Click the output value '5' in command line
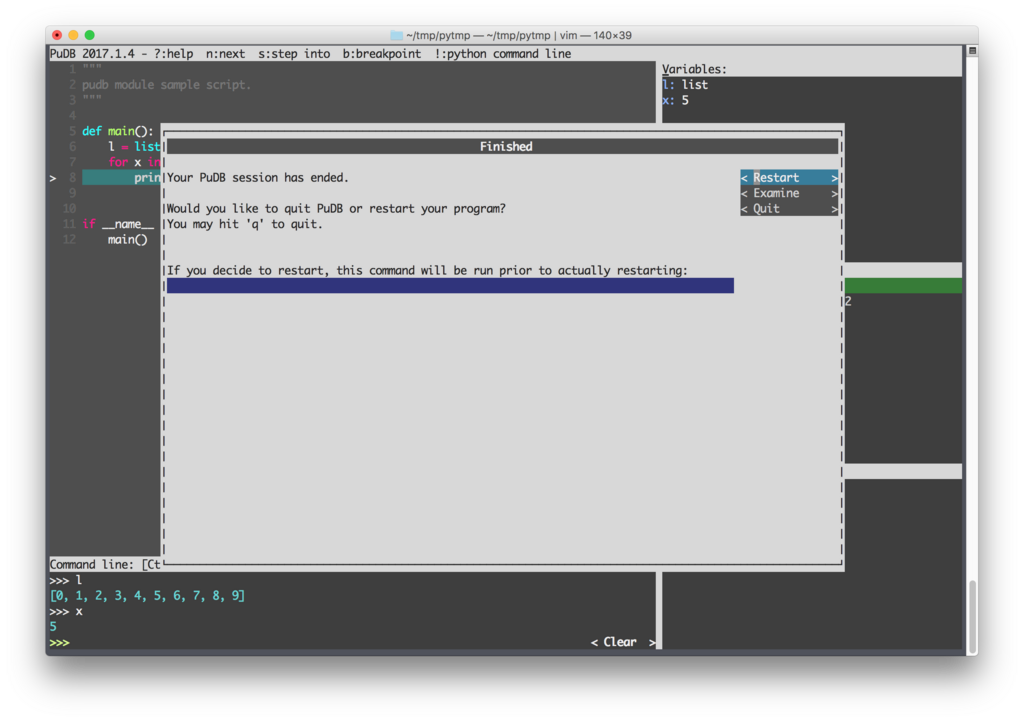Viewport: 1024px width, 721px height. tap(53, 627)
